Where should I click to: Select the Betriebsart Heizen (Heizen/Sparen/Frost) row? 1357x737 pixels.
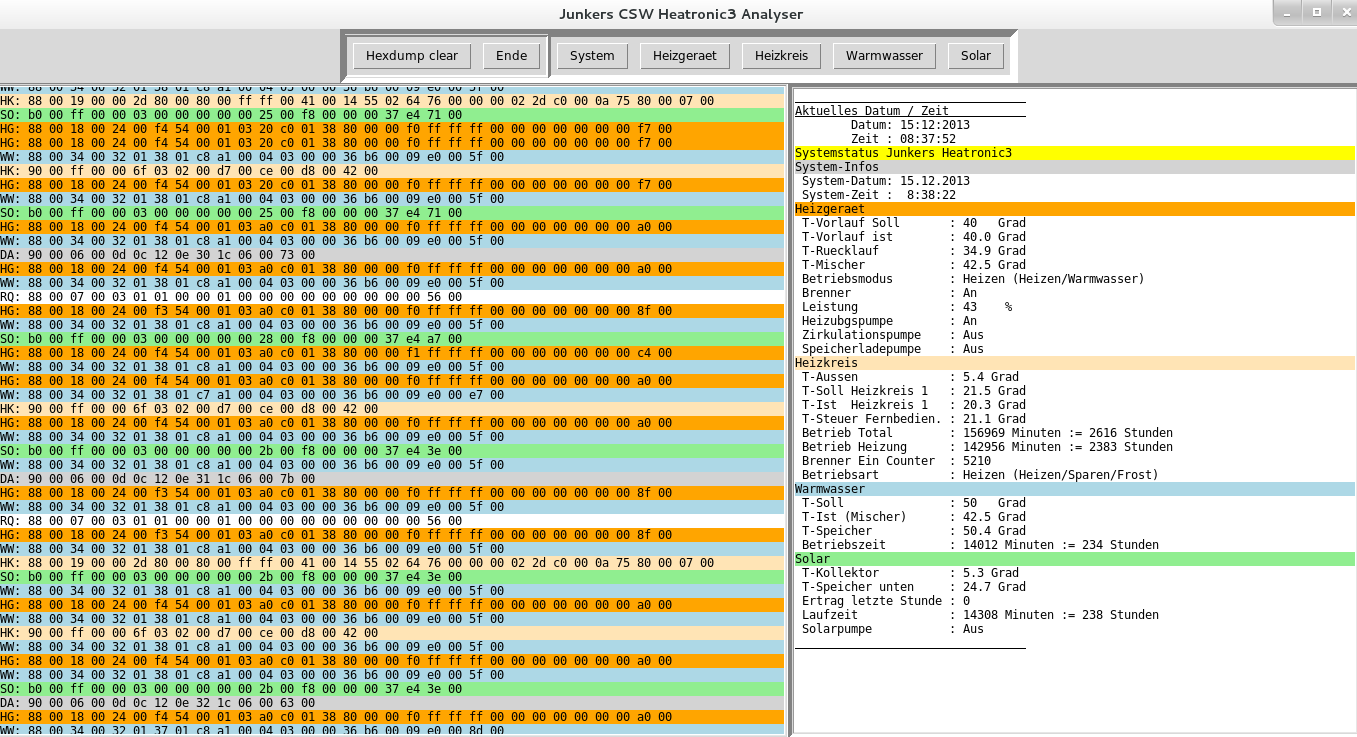(980, 475)
